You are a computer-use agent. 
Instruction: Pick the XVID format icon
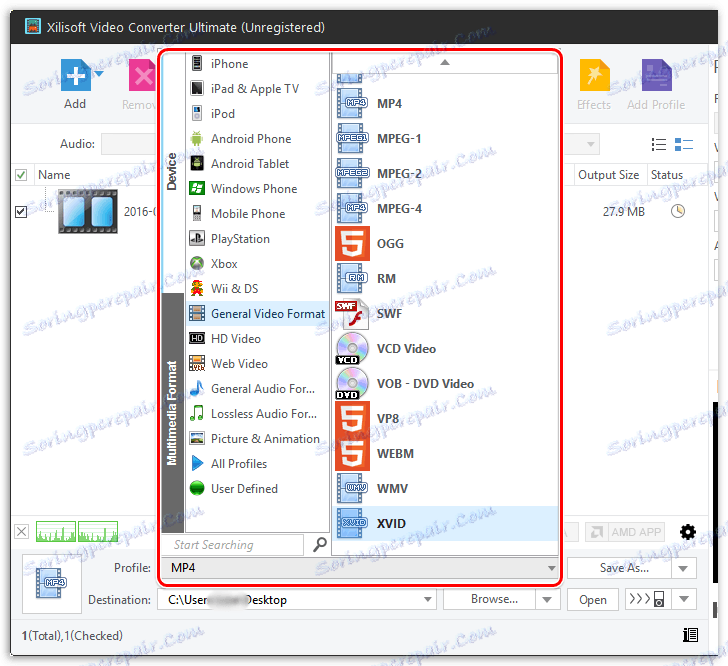(x=351, y=523)
